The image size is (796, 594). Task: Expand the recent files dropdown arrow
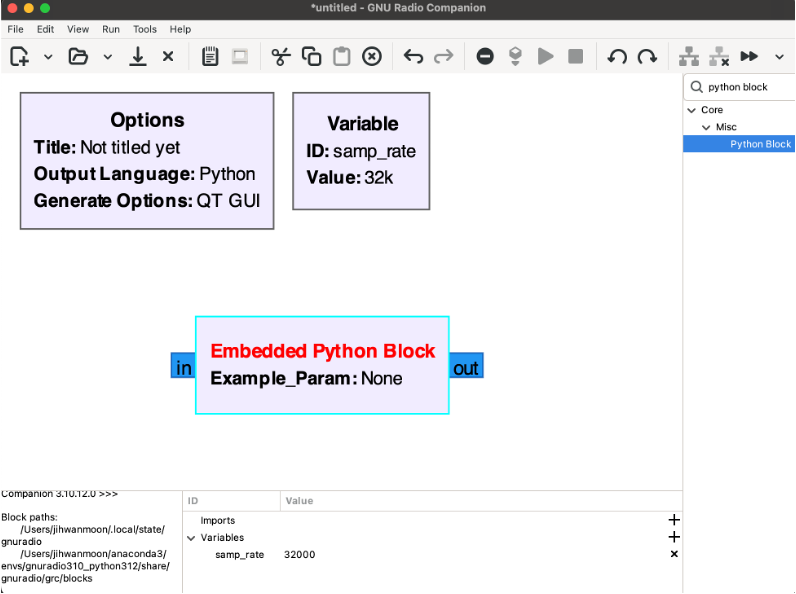[108, 57]
